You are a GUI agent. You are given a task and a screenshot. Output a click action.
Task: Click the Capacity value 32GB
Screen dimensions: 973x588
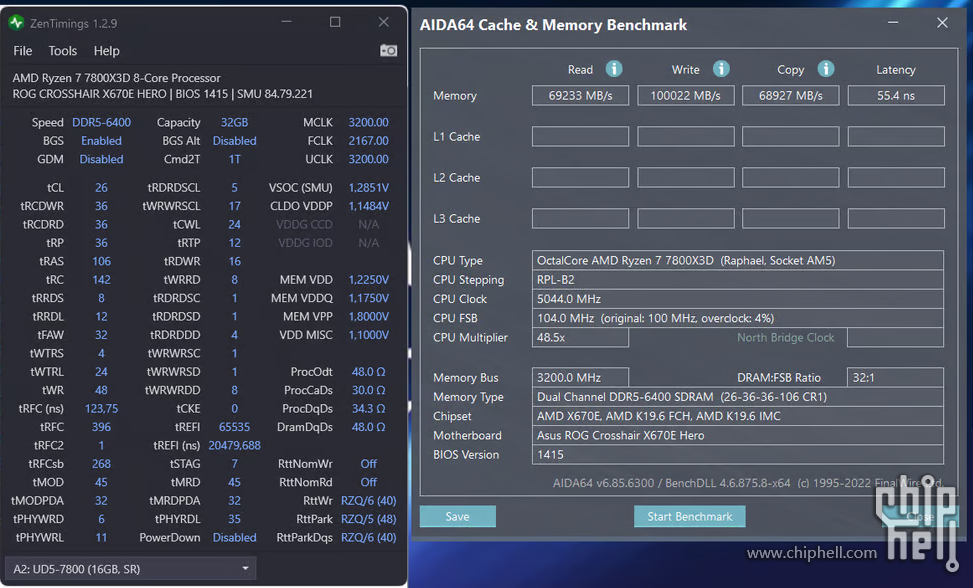click(x=235, y=122)
